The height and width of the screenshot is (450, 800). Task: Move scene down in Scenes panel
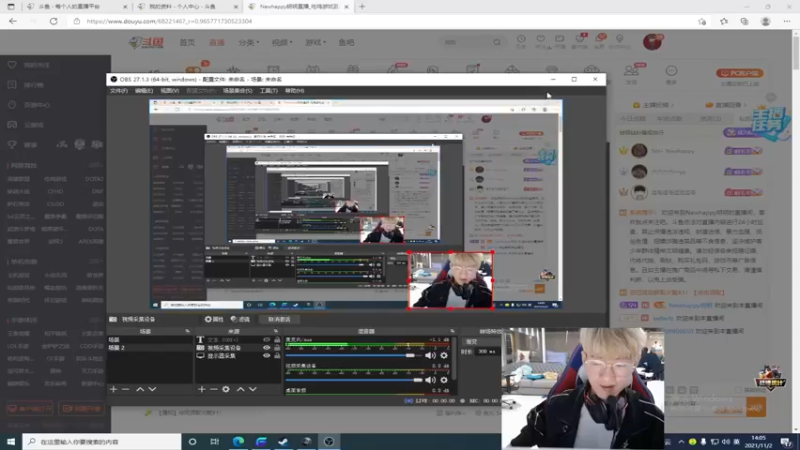(x=152, y=389)
